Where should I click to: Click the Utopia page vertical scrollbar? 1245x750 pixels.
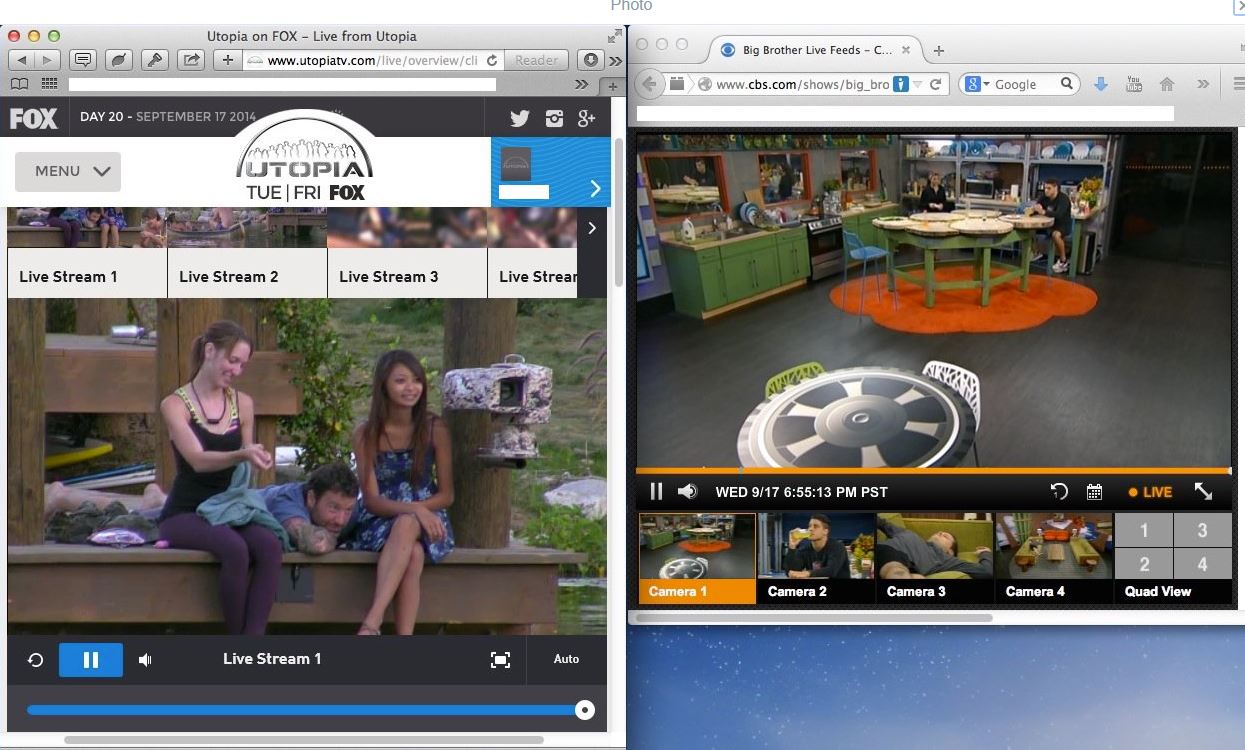[x=618, y=210]
